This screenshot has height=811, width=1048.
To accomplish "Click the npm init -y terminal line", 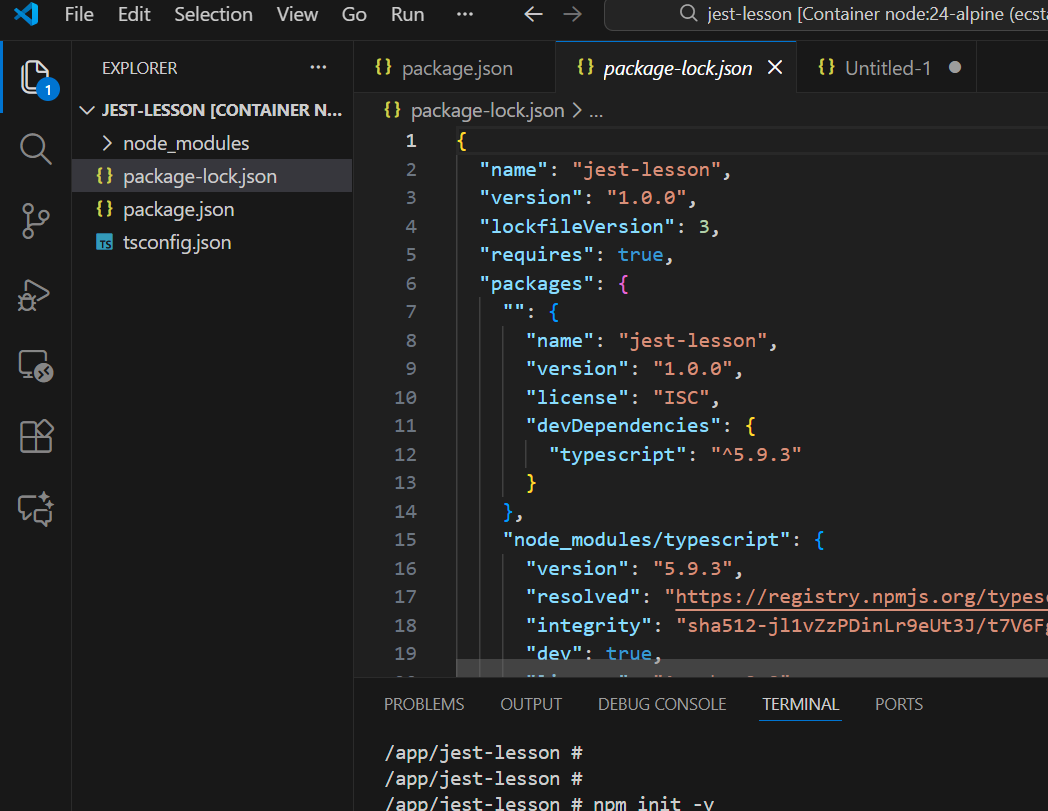I will click(x=549, y=802).
